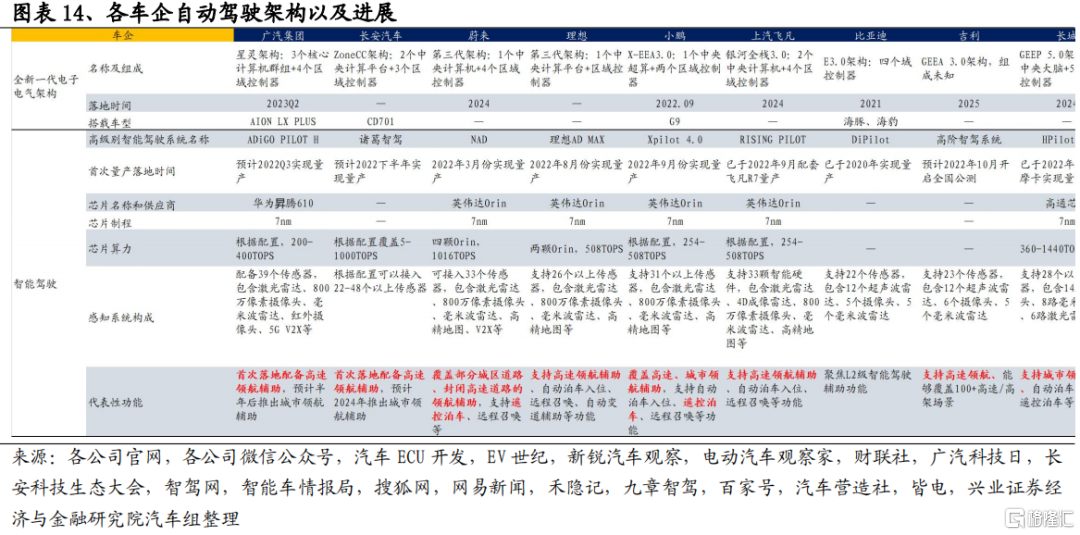The width and height of the screenshot is (1080, 535).
Task: Click the 芯片算力 row label
Action: coord(109,248)
